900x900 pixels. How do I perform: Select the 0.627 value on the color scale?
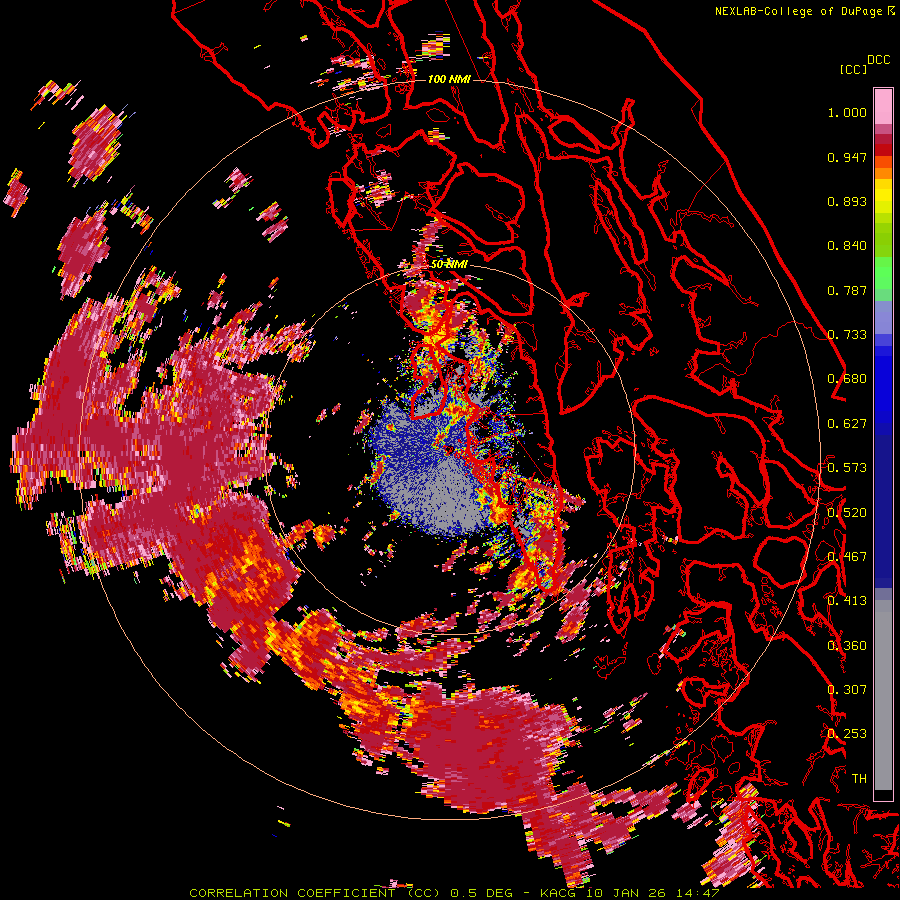[847, 424]
